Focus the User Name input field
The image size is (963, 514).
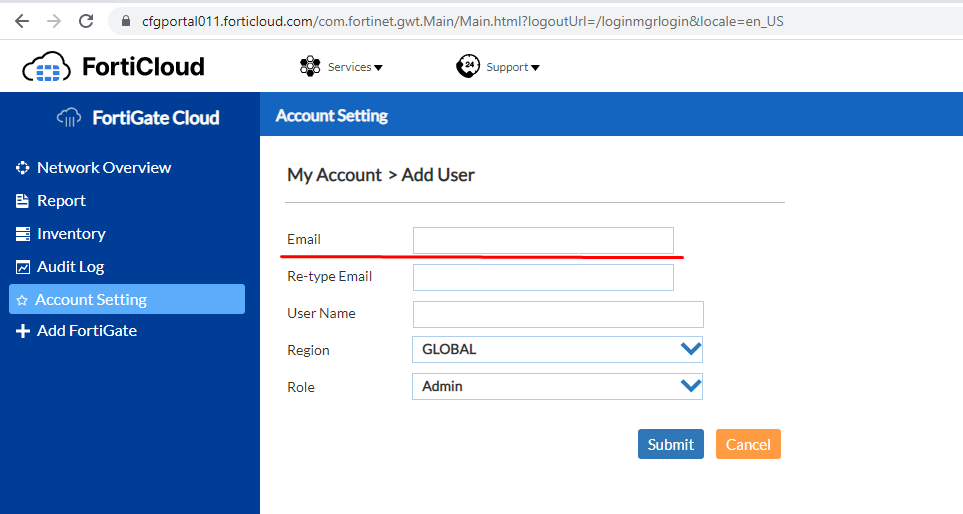coord(558,314)
